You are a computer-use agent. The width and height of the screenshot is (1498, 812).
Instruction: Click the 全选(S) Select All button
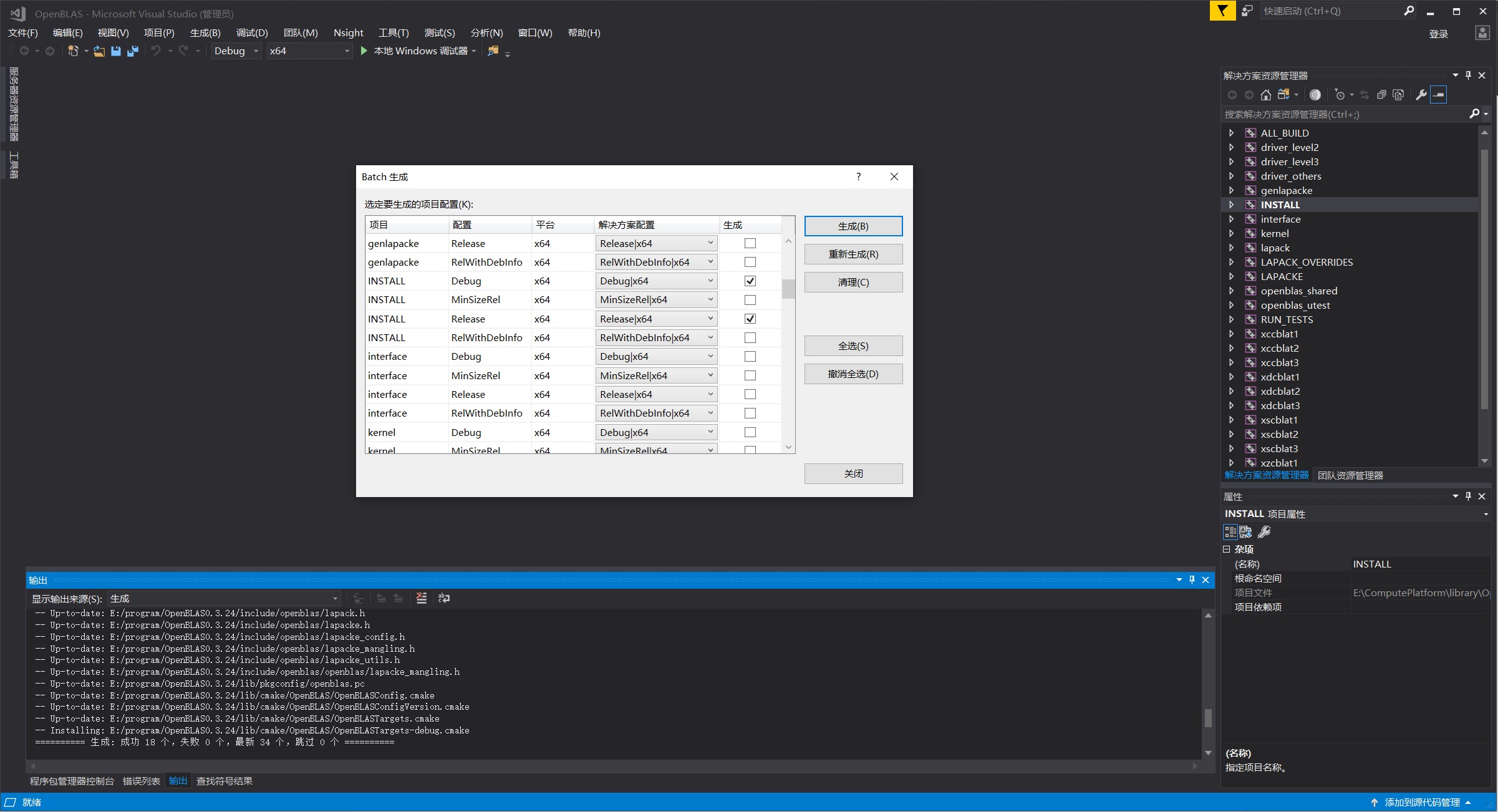tap(853, 346)
